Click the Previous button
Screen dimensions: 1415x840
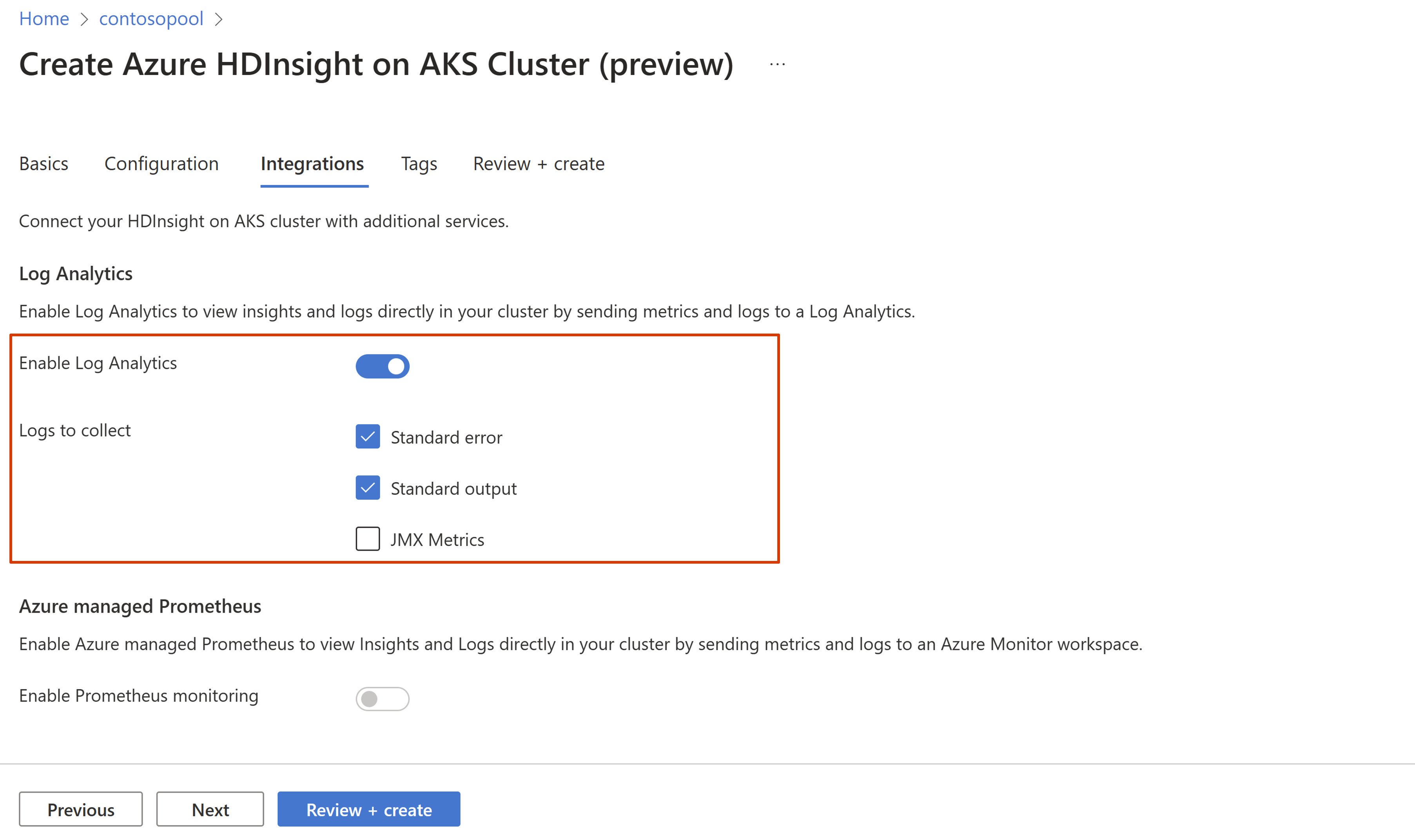coord(80,809)
